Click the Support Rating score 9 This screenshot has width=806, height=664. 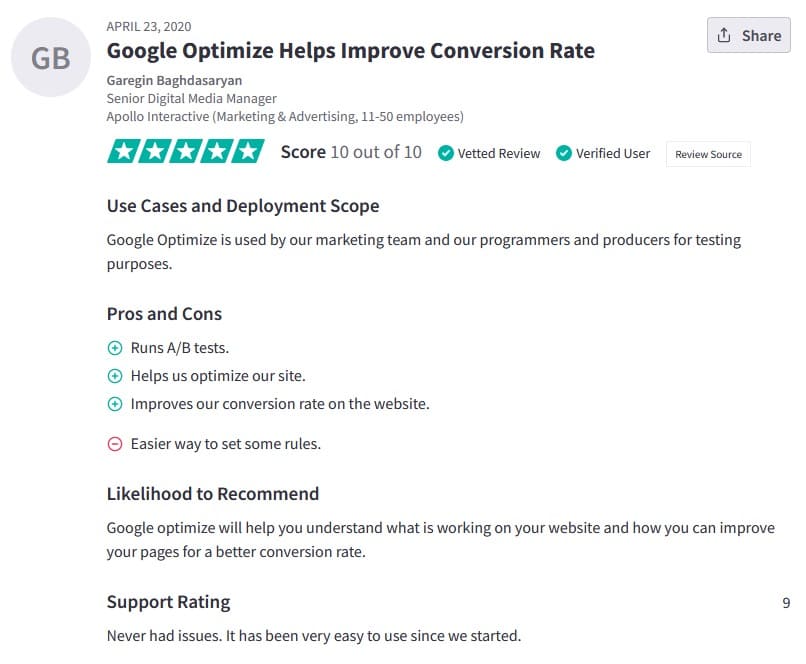(786, 603)
